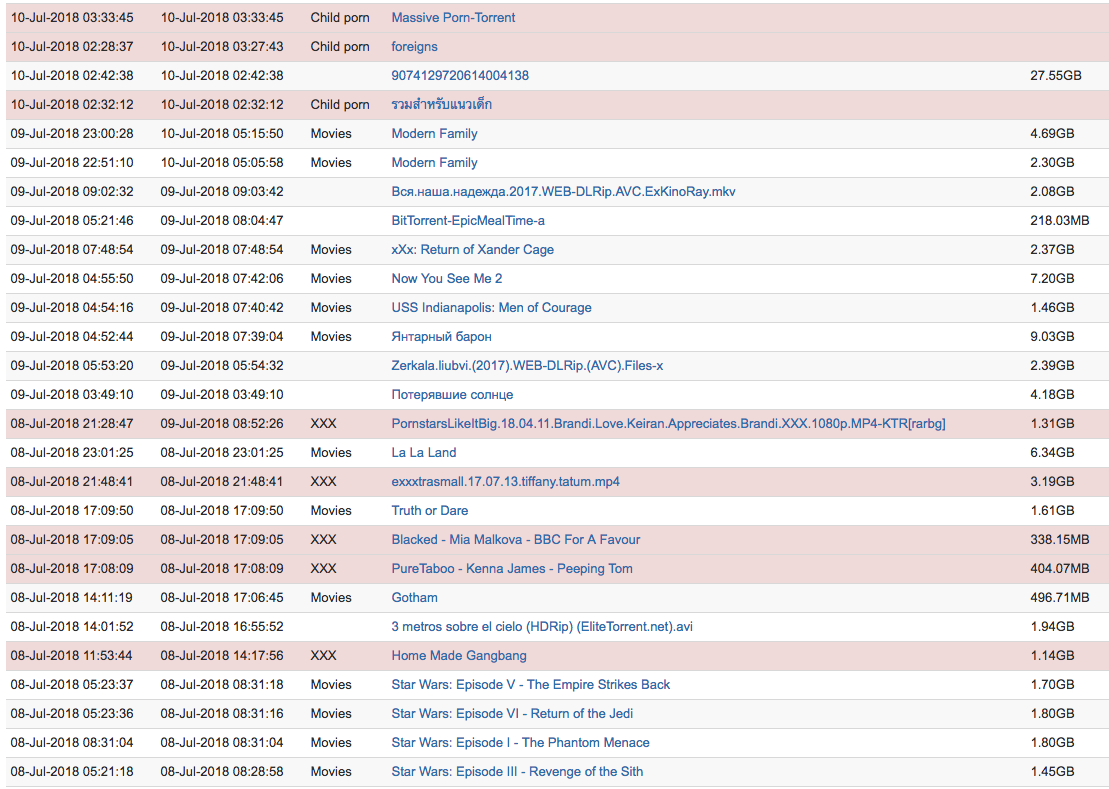Select the date 08-Jul-2018 14:11:19
Screen dimensions: 1109x789
(72, 597)
